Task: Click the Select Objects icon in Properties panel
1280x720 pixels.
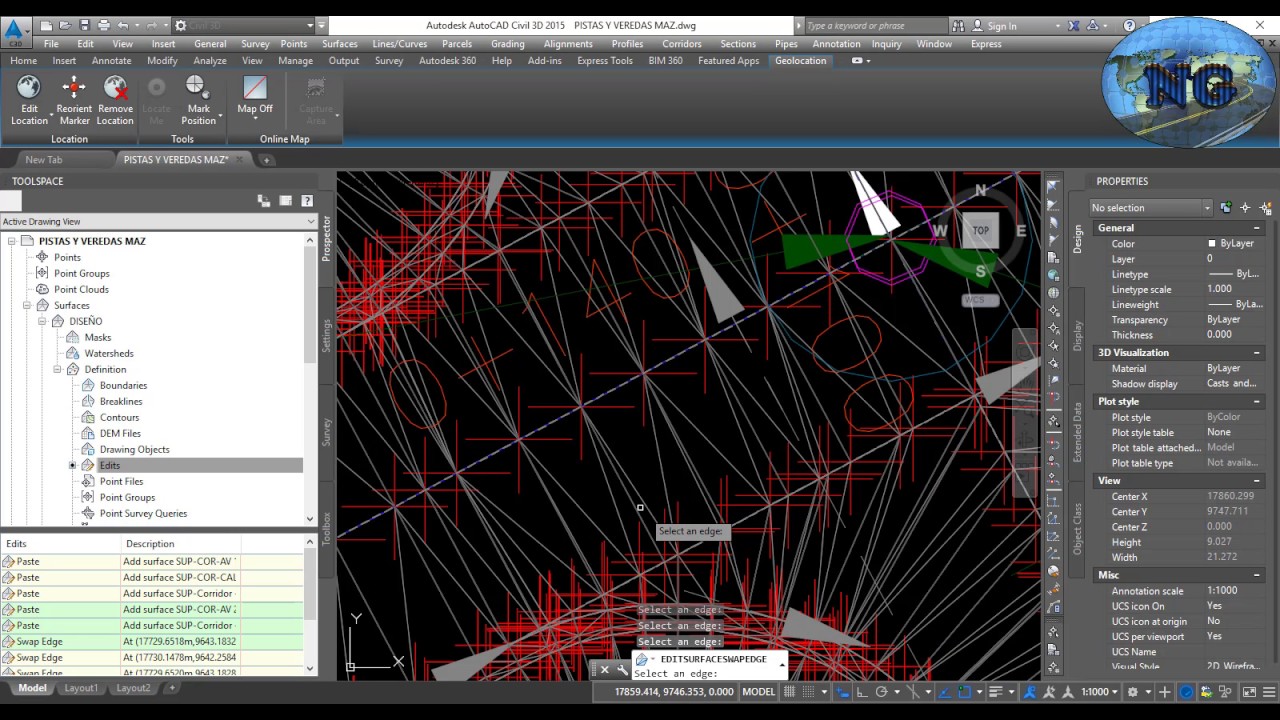Action: [x=1245, y=208]
